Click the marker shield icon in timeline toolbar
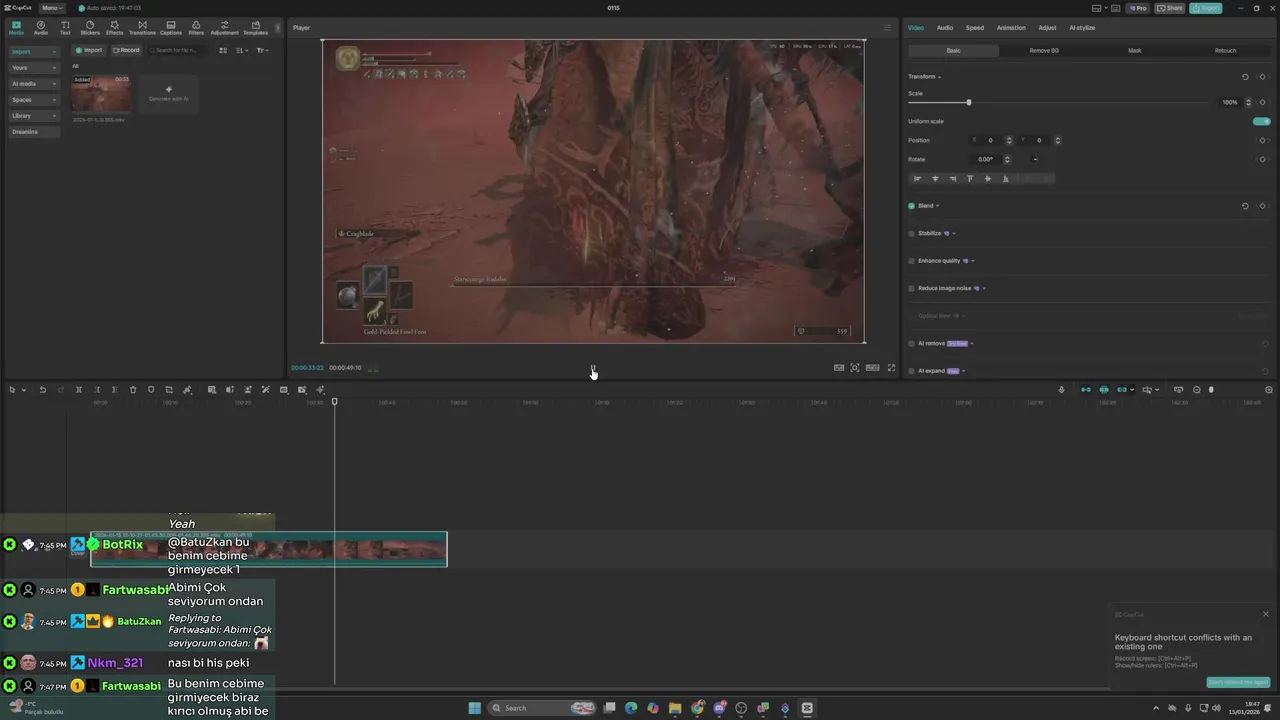 click(151, 390)
